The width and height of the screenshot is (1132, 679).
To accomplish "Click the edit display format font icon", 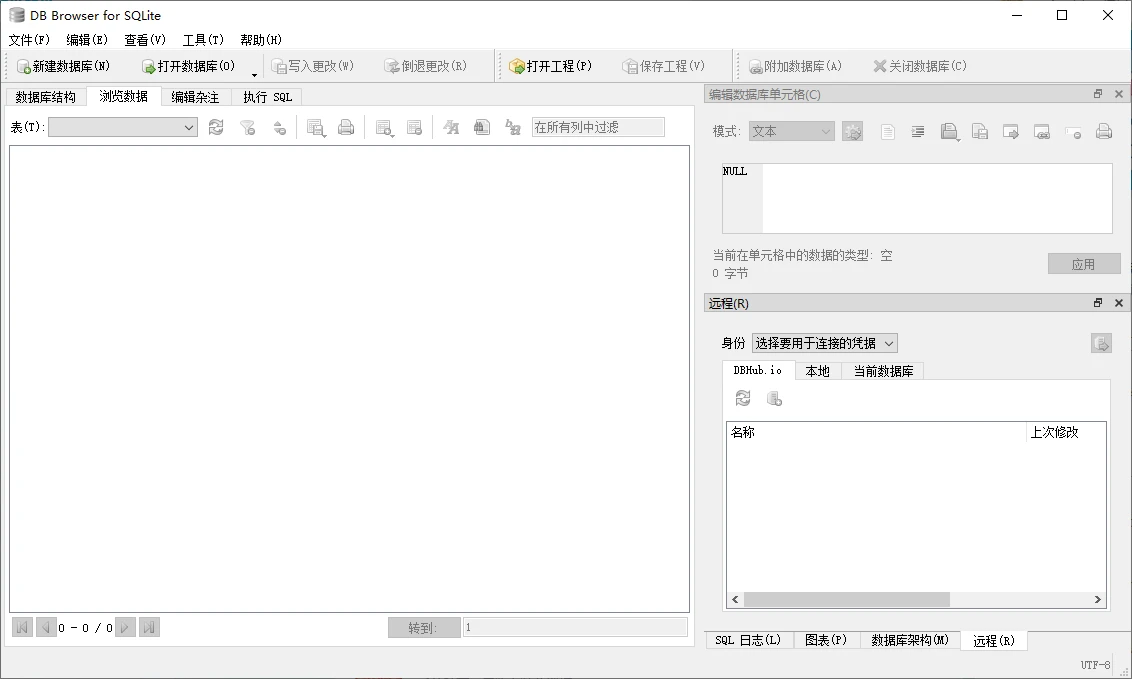I will coord(451,128).
